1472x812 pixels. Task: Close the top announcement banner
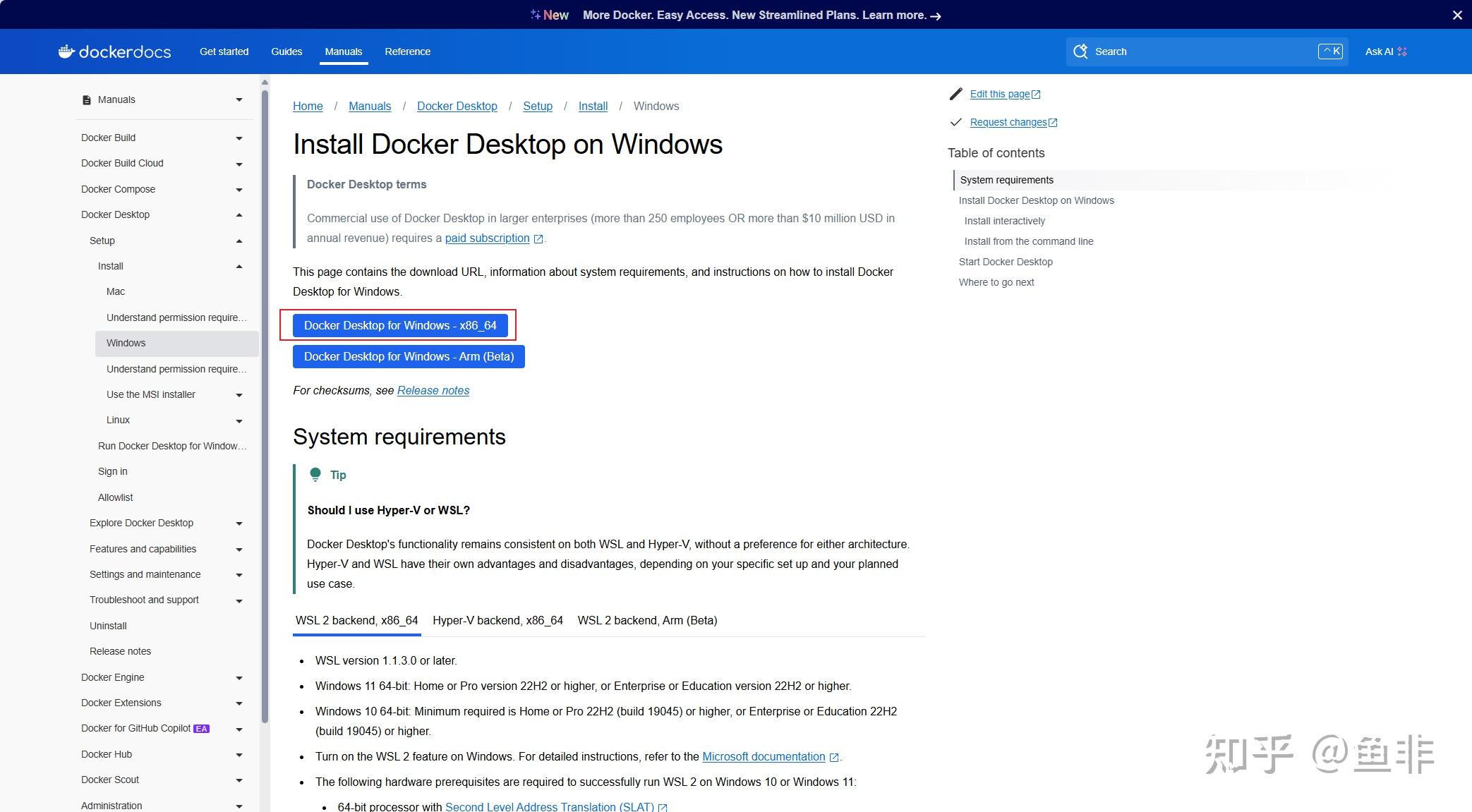[x=1457, y=15]
